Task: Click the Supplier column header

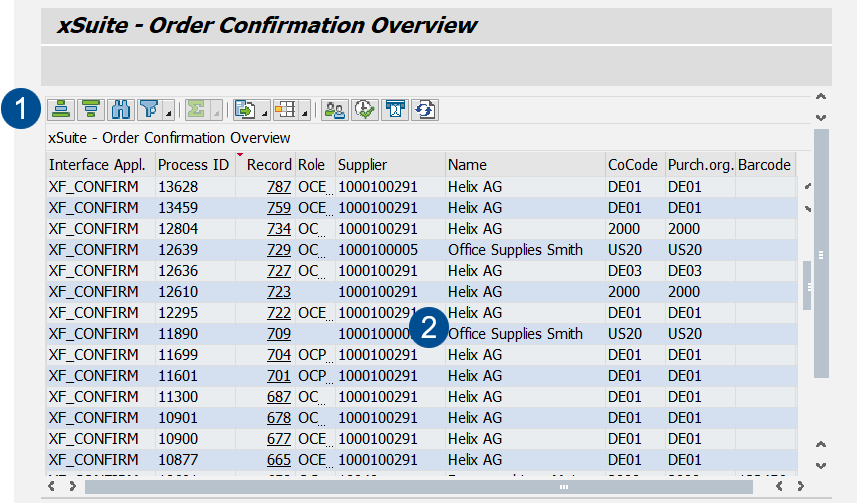Action: tap(362, 165)
